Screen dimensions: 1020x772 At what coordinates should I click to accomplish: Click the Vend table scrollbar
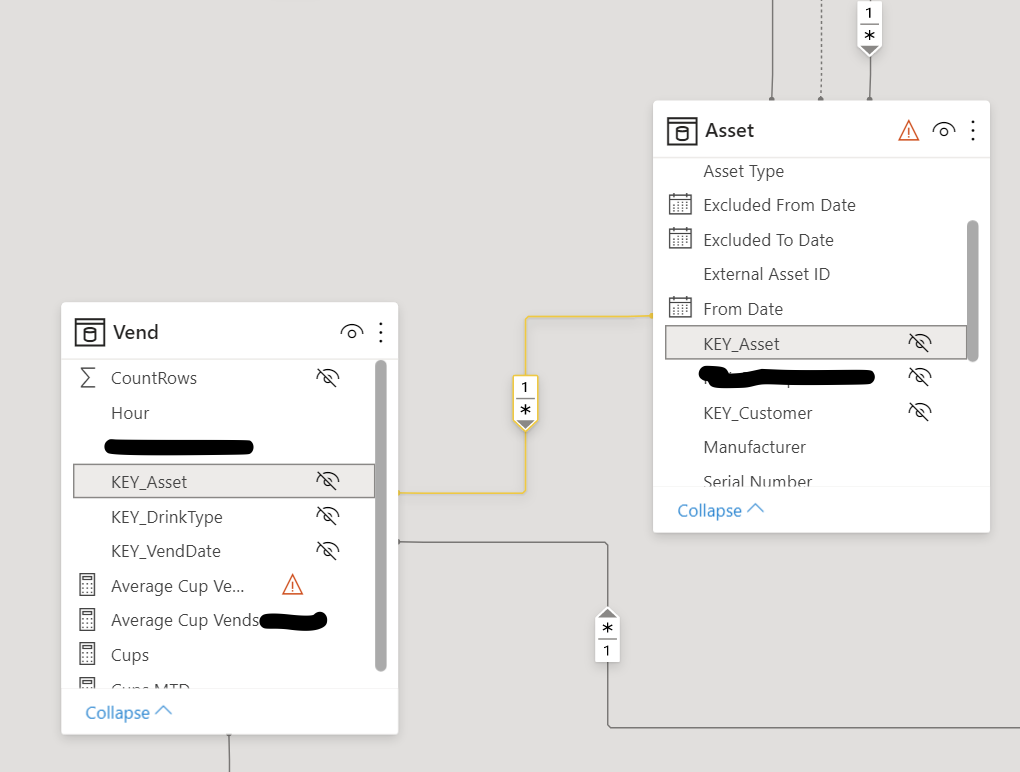[x=381, y=515]
